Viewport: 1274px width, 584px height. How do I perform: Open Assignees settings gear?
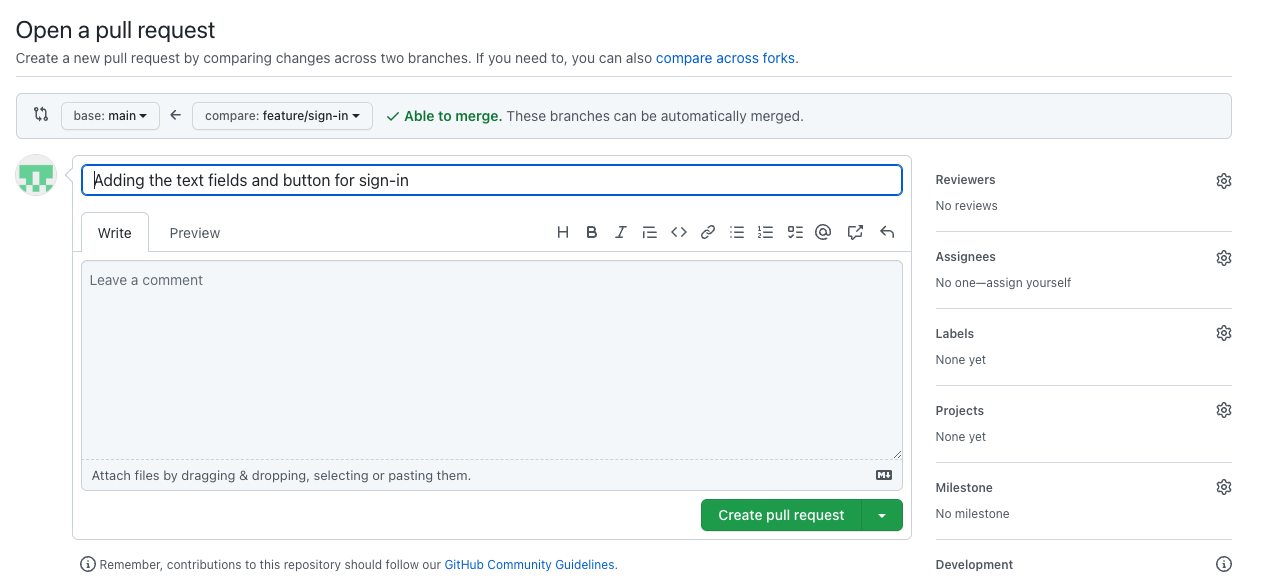1224,258
